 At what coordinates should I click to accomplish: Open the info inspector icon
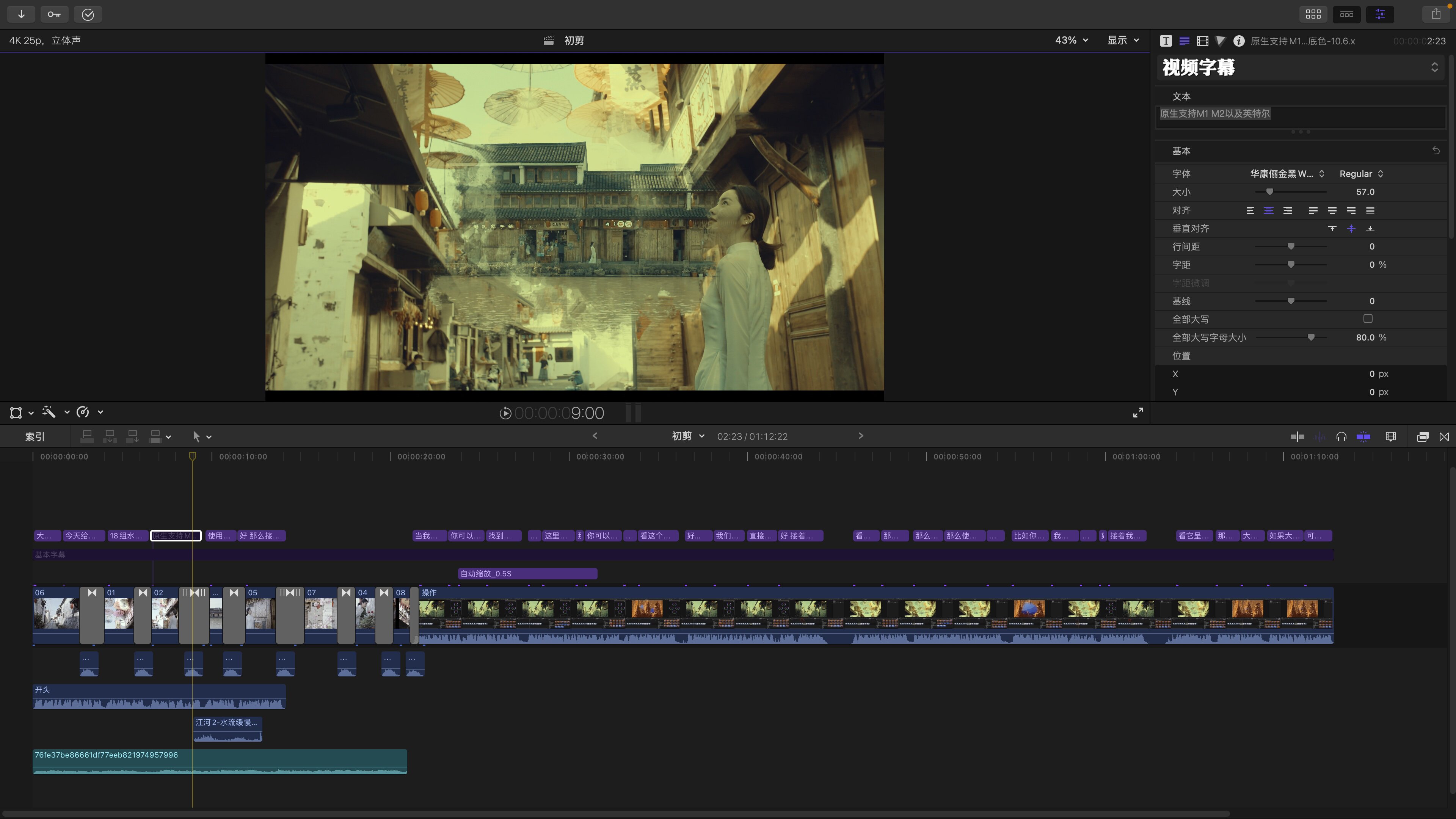[1238, 41]
